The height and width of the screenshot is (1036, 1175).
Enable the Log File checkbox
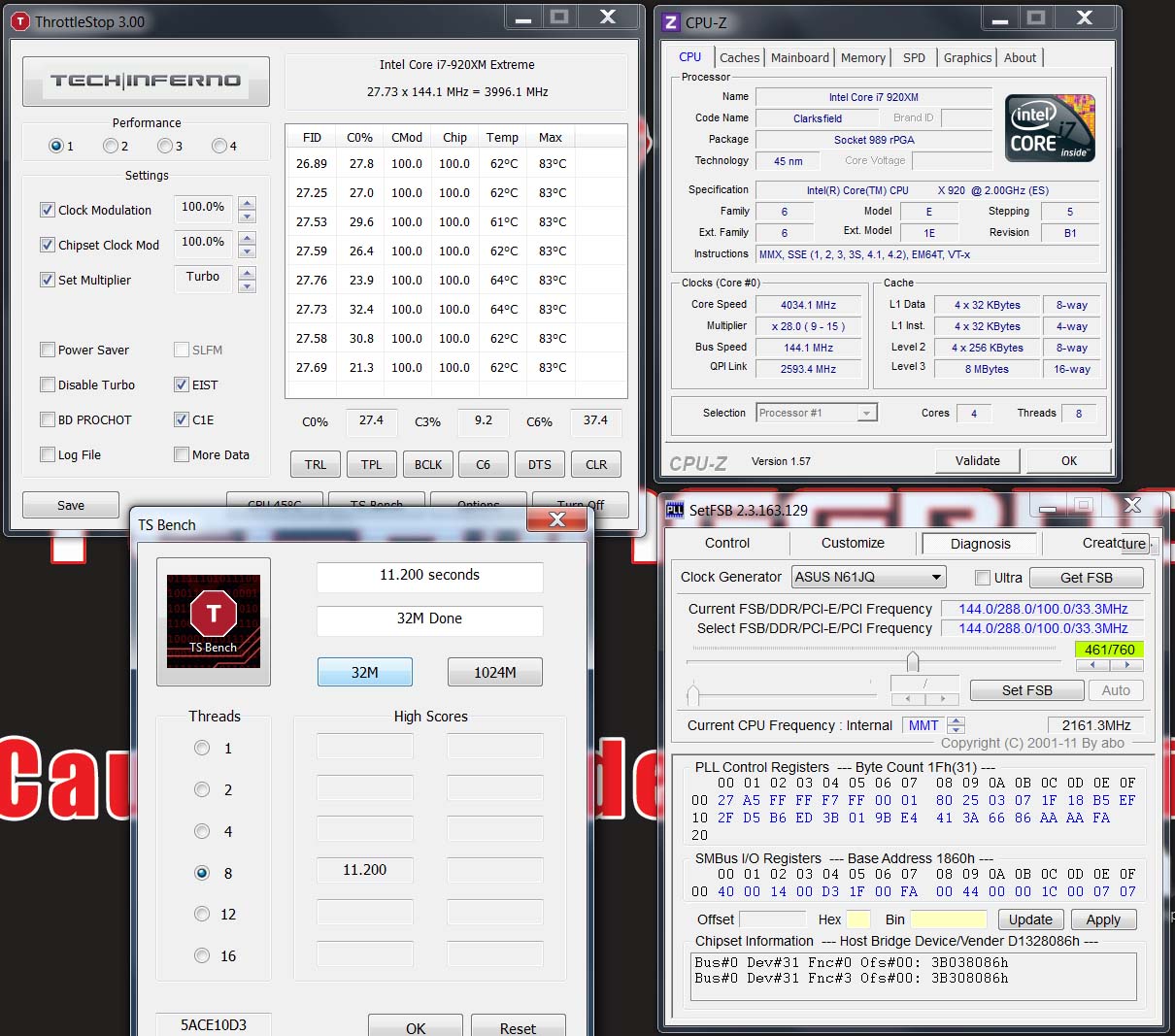[x=48, y=454]
